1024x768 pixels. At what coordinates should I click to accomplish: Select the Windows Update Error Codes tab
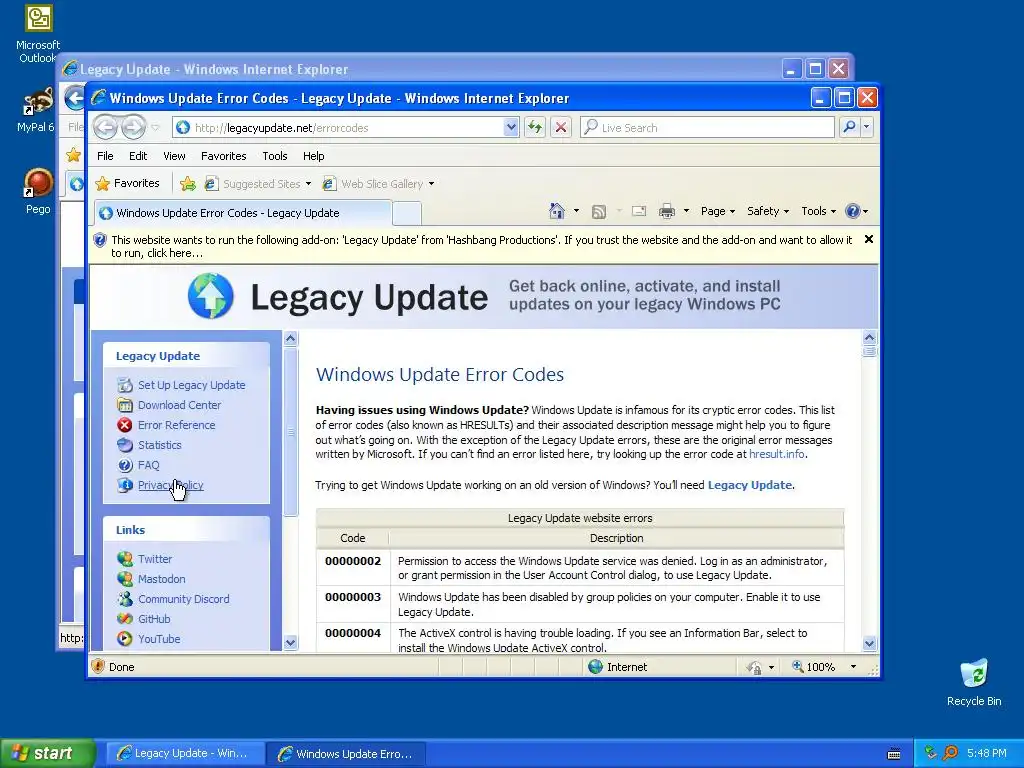243,213
